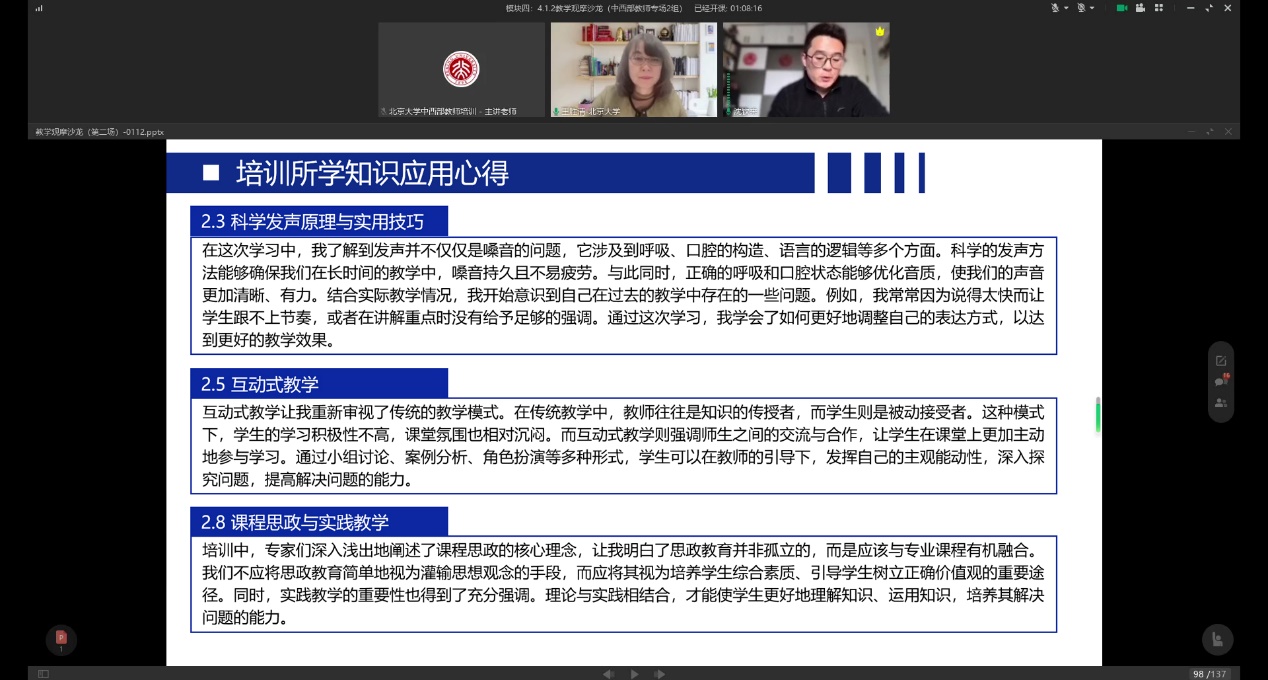Play the slideshow using the play arrow

[634, 674]
